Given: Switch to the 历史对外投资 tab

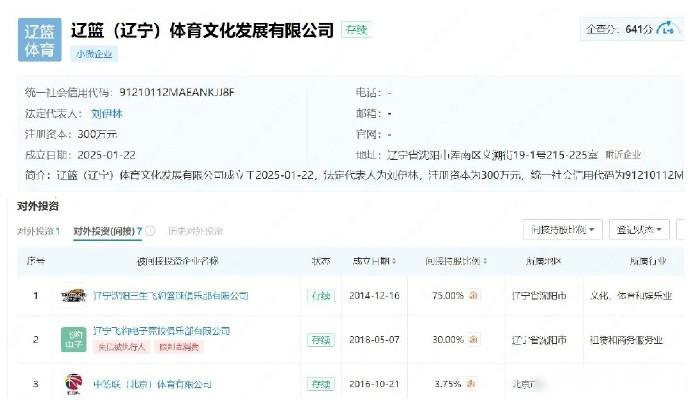Looking at the screenshot, I should pos(195,231).
